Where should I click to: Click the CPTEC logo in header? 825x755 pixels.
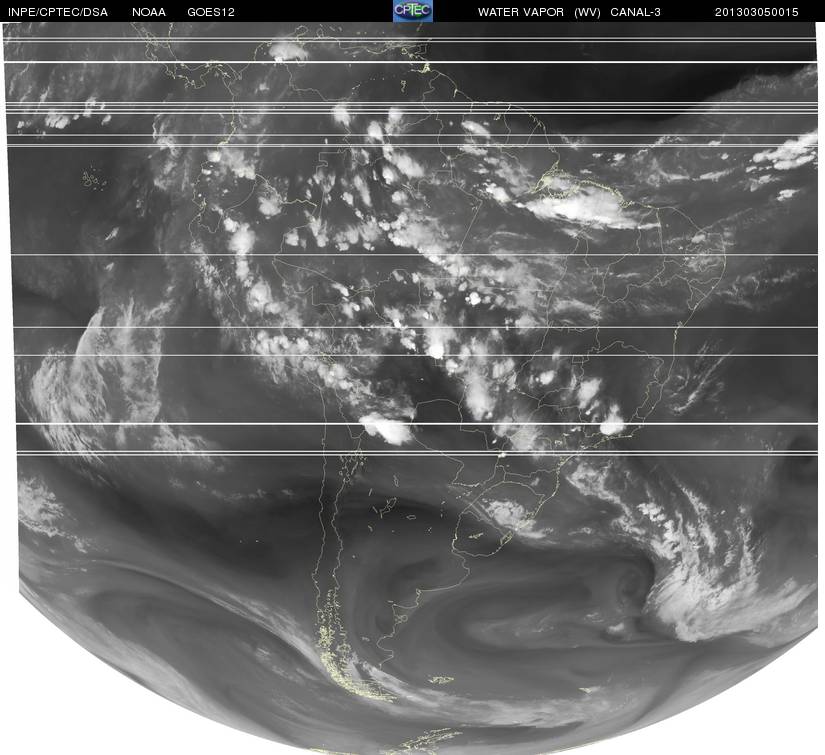coord(413,11)
